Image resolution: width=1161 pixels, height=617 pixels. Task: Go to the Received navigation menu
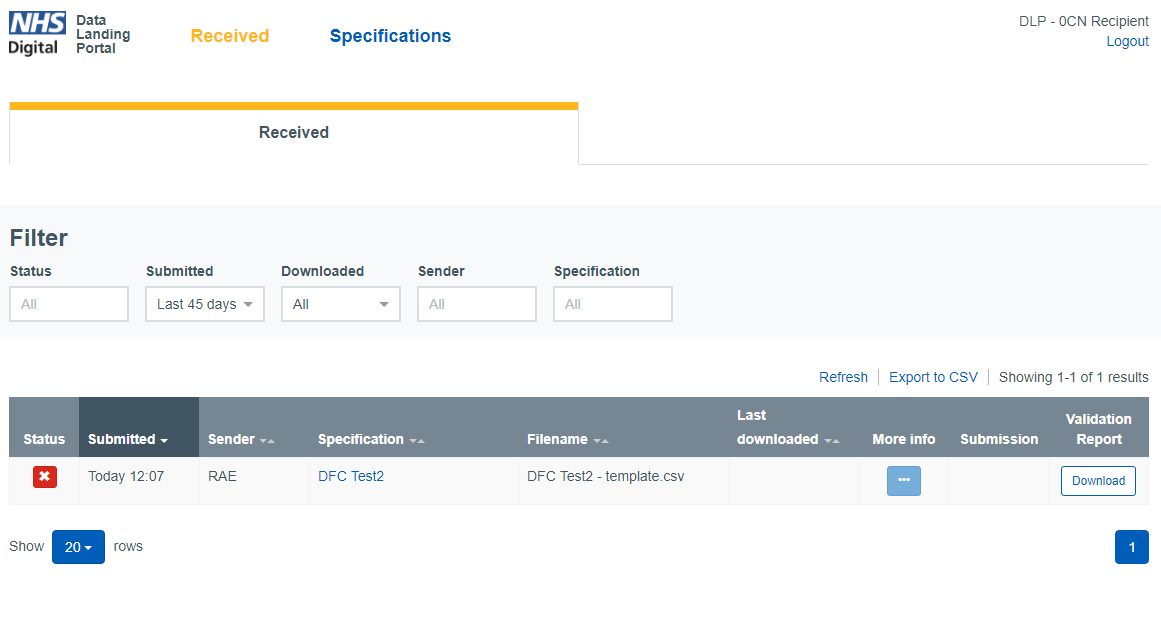click(230, 36)
